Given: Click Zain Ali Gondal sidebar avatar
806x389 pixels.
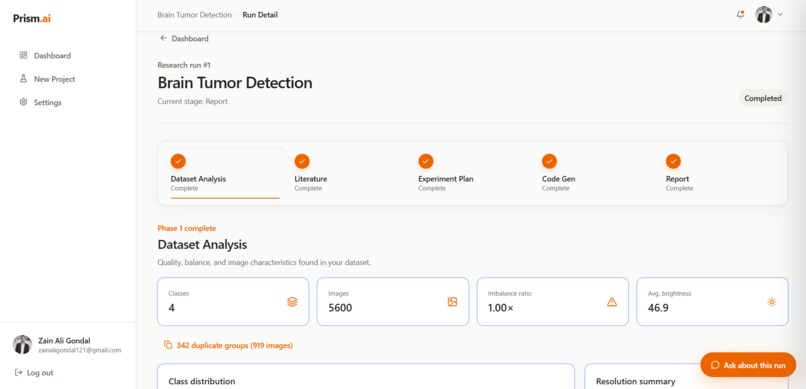Looking at the screenshot, I should (x=22, y=345).
